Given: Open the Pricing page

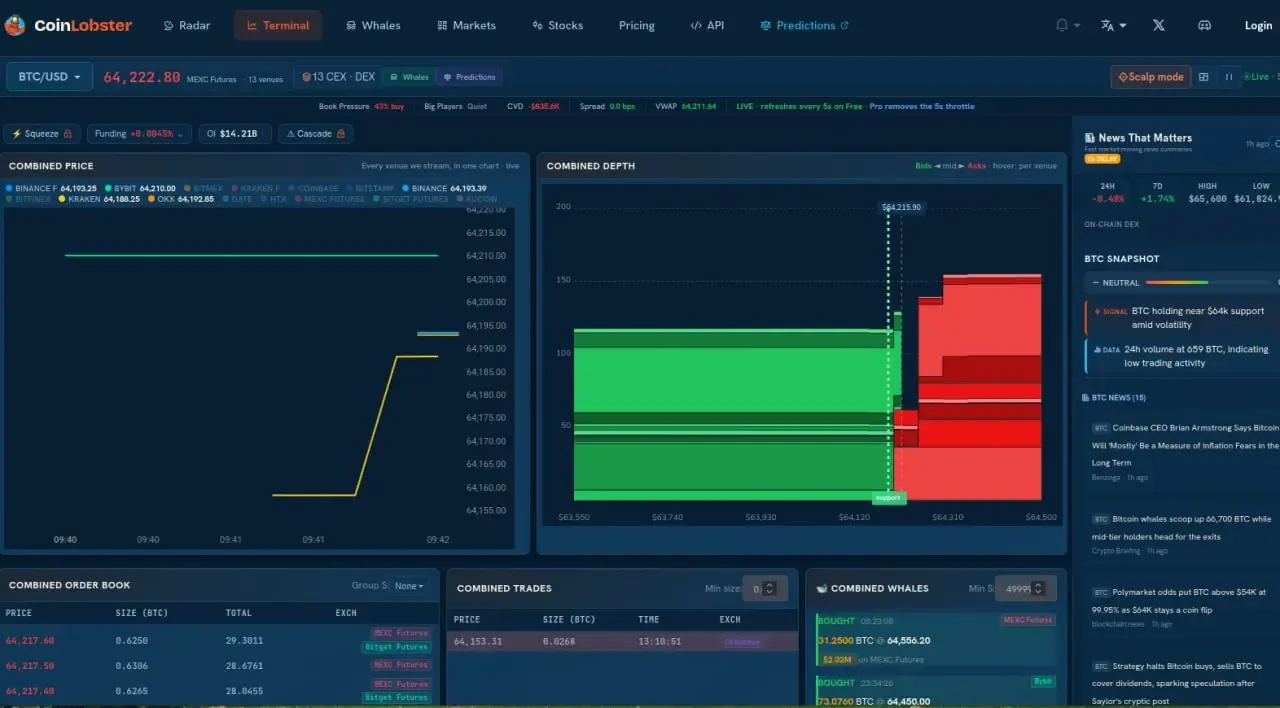Looking at the screenshot, I should coord(637,25).
